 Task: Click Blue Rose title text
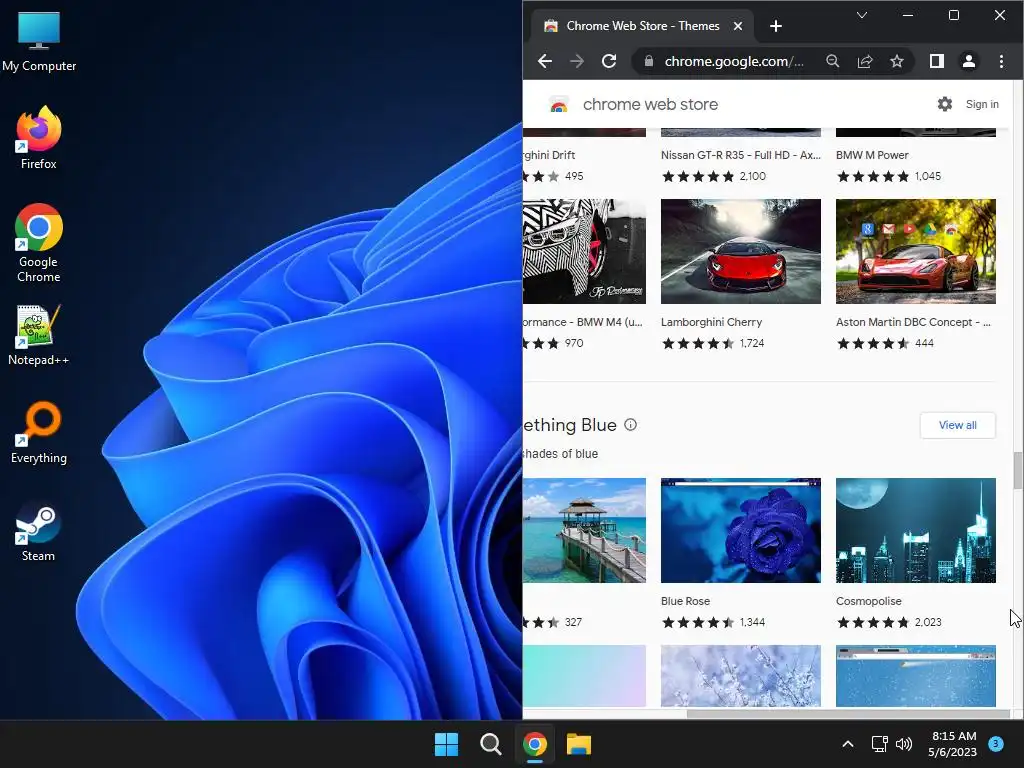click(685, 601)
